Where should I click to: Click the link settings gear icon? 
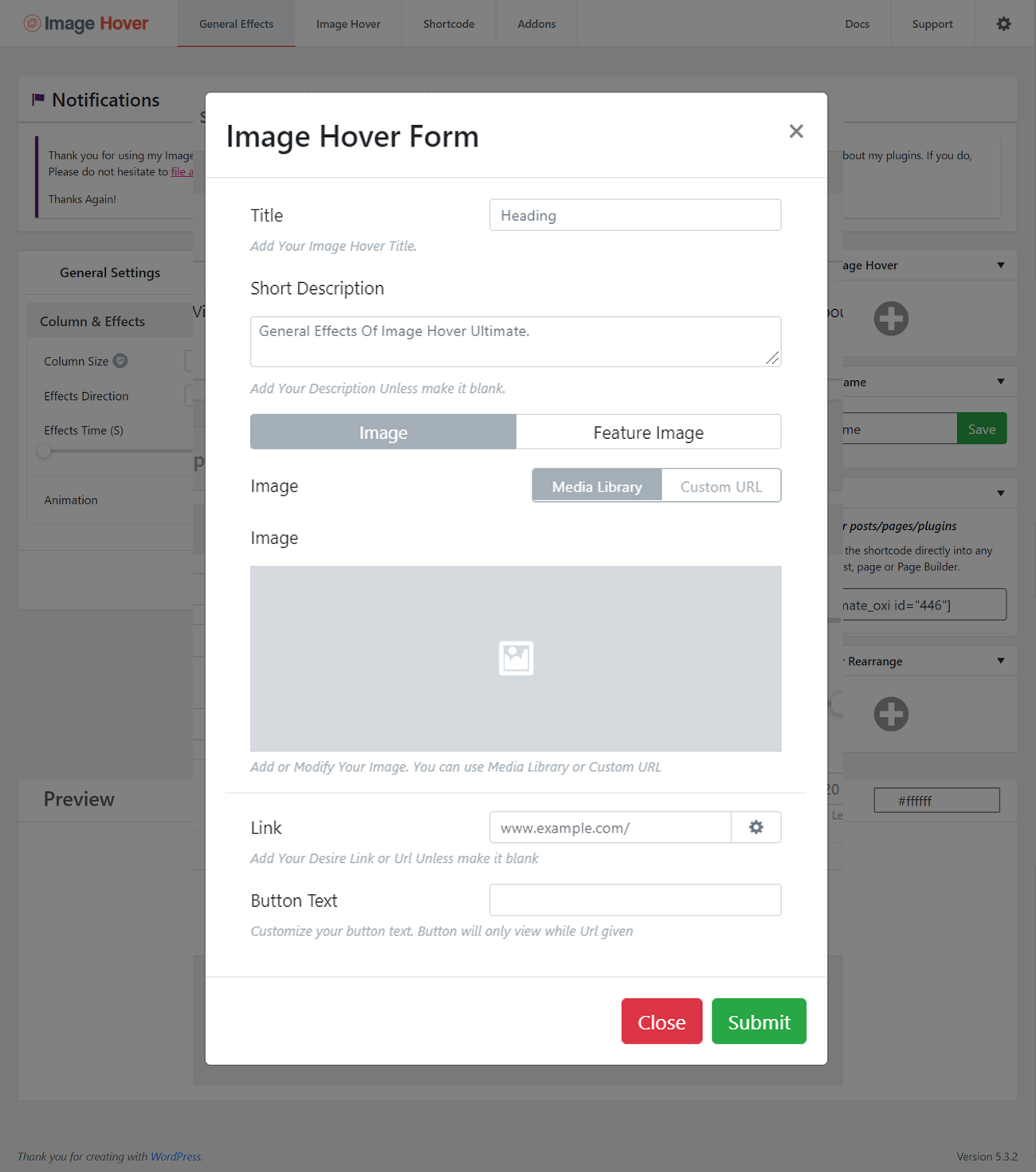pyautogui.click(x=756, y=828)
